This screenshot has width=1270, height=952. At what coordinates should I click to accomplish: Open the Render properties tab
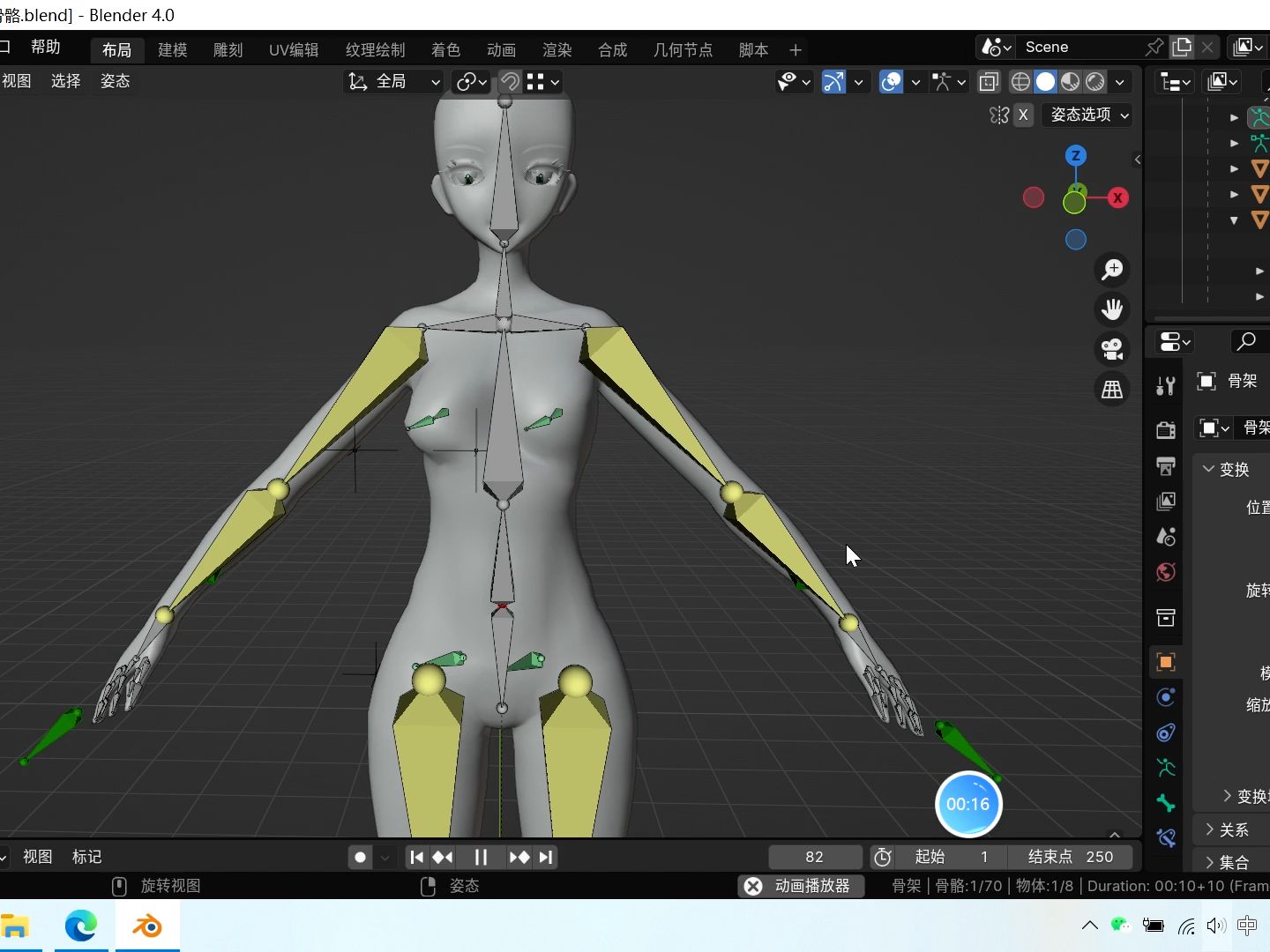[x=1166, y=429]
